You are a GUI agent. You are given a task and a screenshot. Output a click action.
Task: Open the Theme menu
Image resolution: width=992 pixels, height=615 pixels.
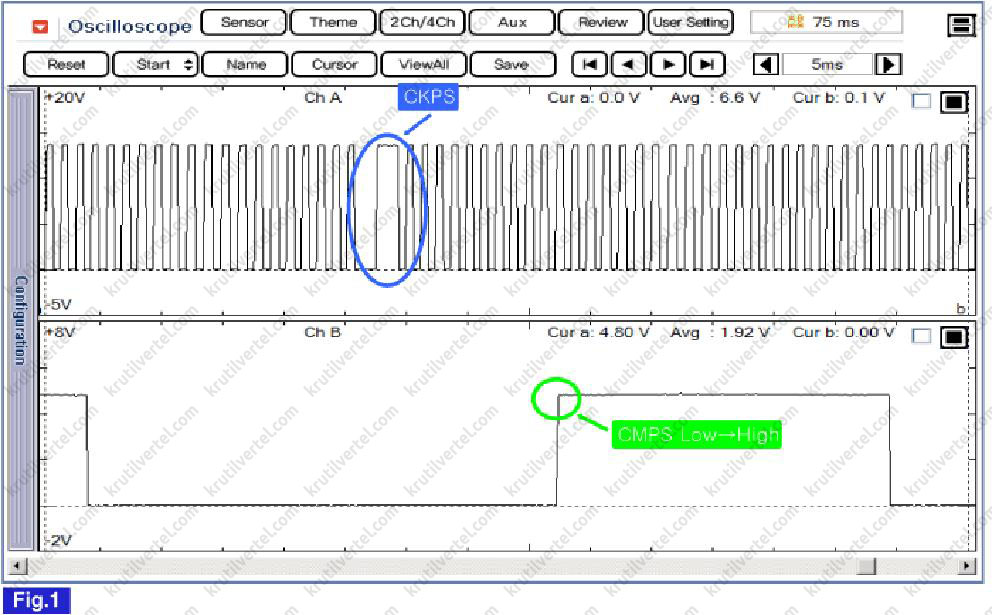coord(333,22)
